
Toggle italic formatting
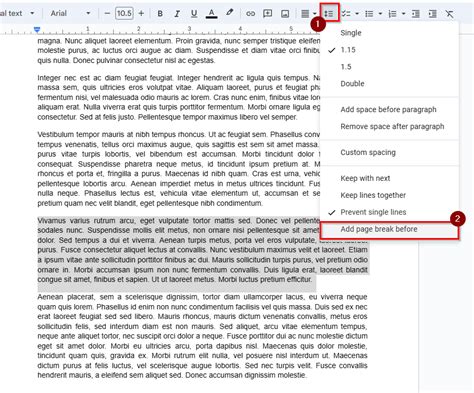177,13
